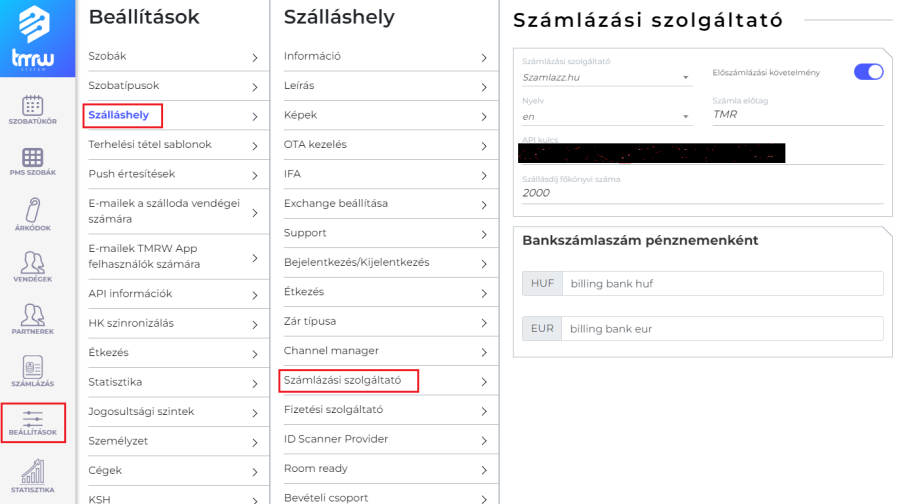Expand the Szobatípusok settings entry
The image size is (900, 504).
point(172,86)
